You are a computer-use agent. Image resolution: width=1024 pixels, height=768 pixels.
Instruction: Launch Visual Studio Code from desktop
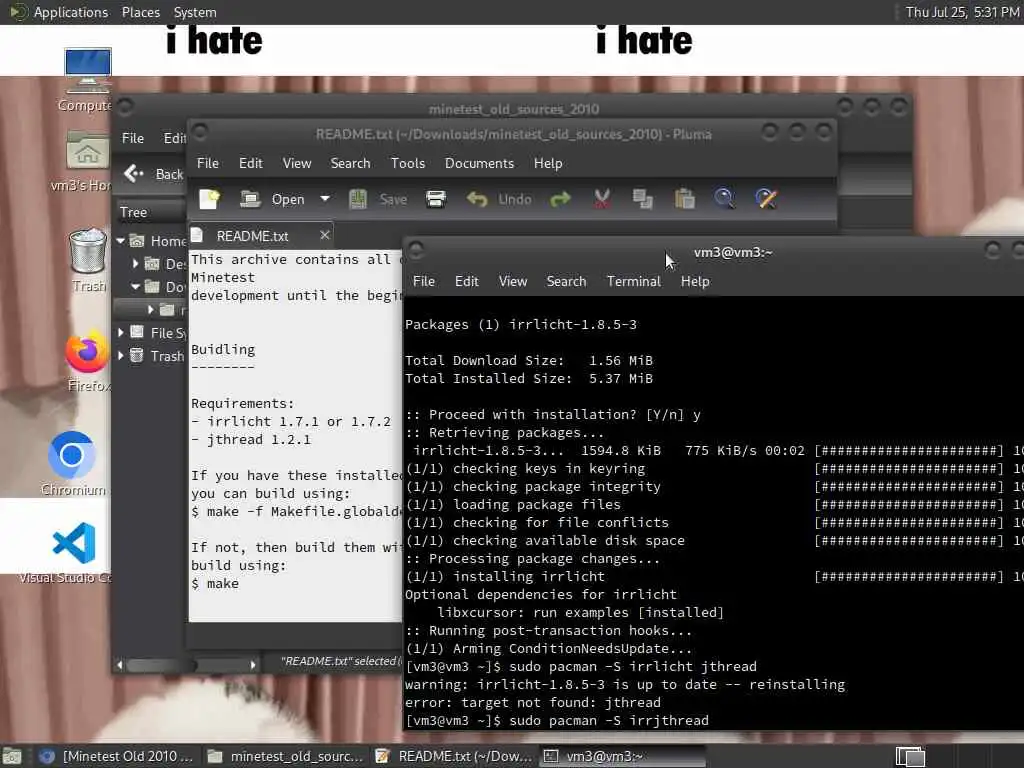(x=67, y=551)
